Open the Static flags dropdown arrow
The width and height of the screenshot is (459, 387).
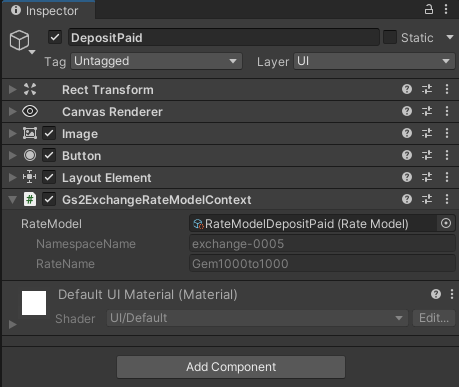(450, 37)
